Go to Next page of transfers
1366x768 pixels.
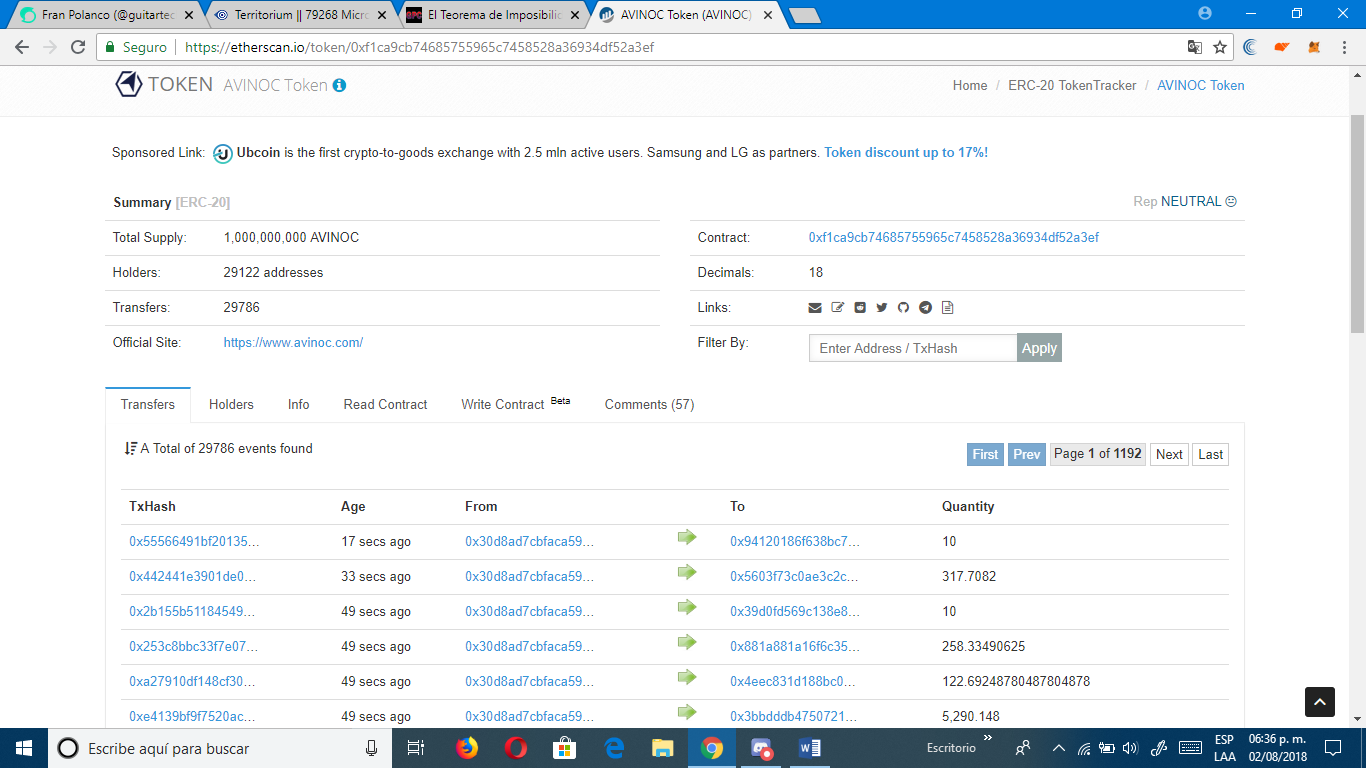(x=1169, y=454)
